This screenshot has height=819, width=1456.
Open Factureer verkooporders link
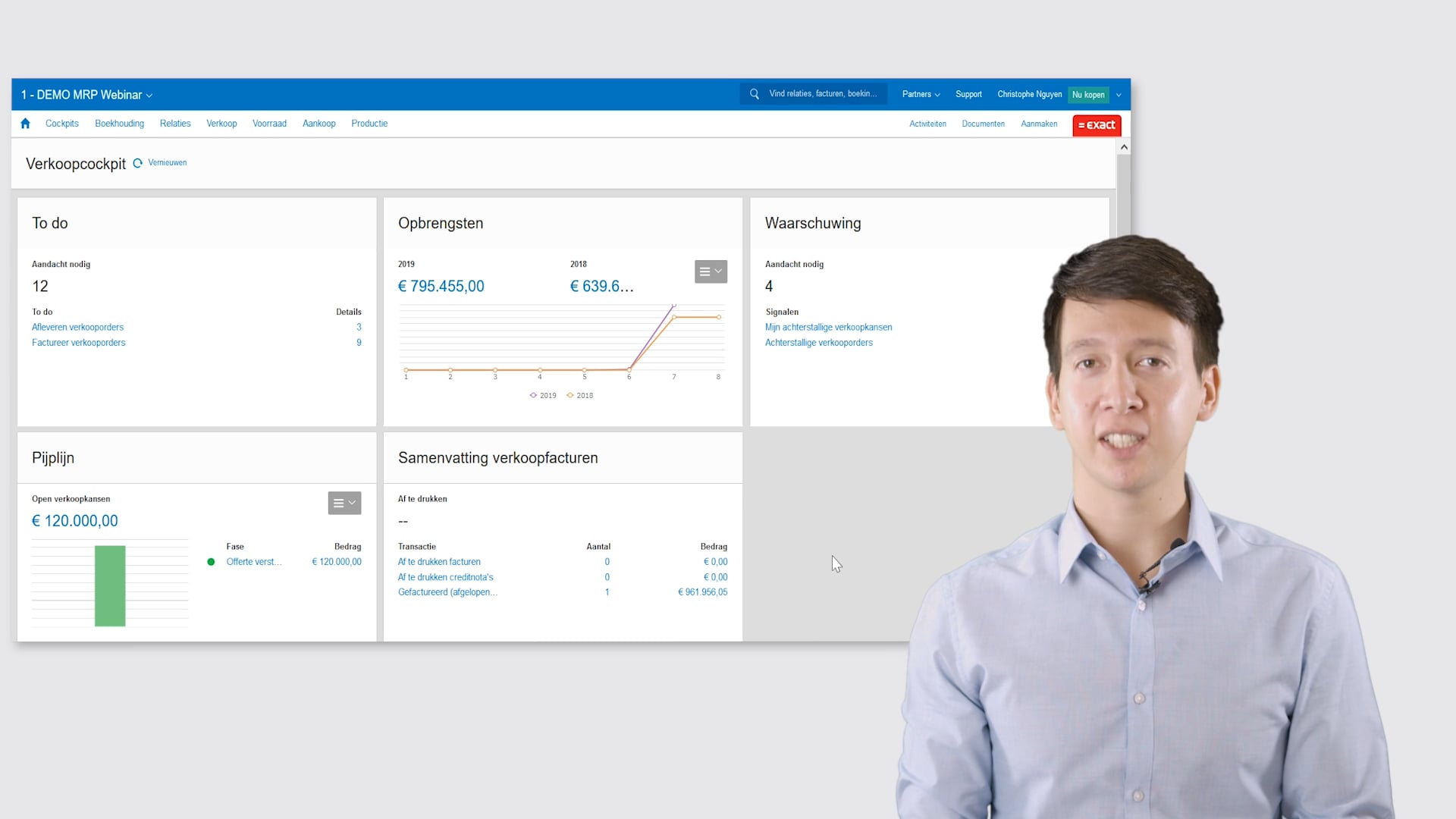(x=78, y=343)
